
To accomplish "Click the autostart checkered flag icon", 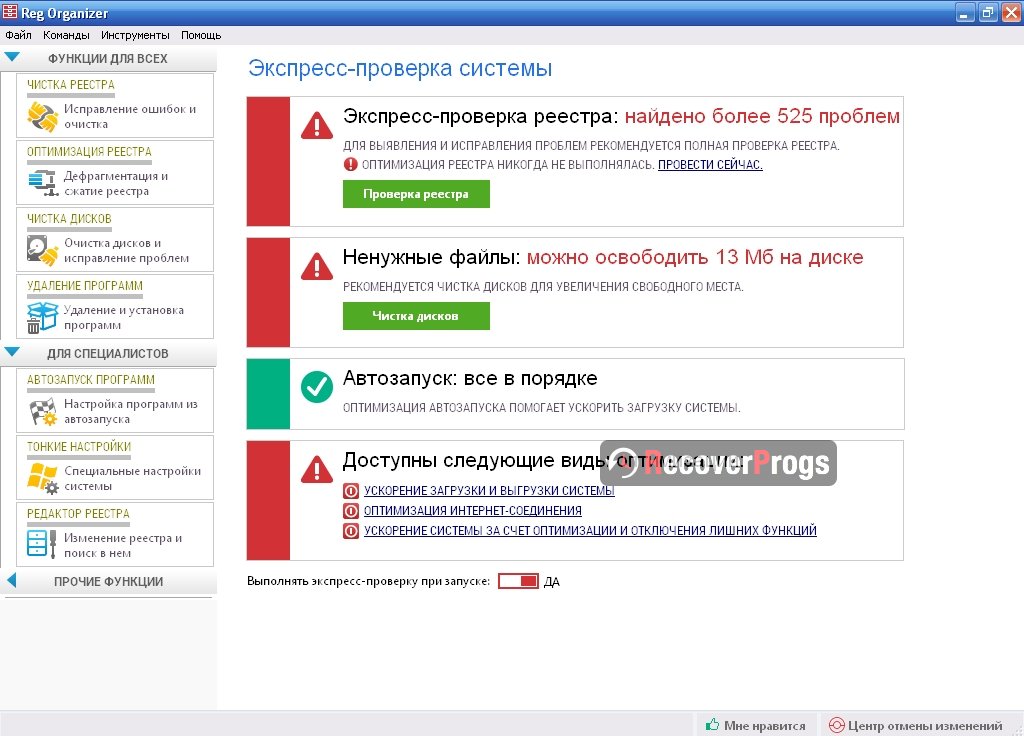I will coord(43,411).
